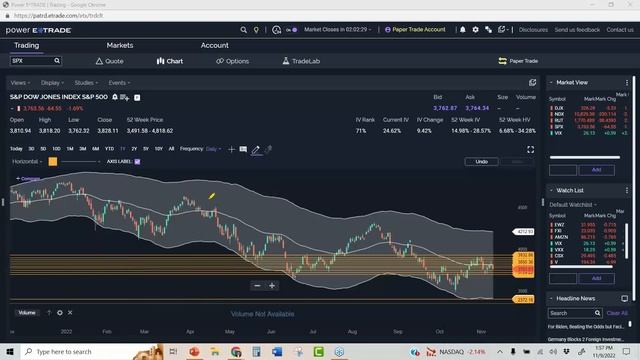Click the 24-hour clock icon in header
This screenshot has width=640, height=360.
[x=276, y=30]
